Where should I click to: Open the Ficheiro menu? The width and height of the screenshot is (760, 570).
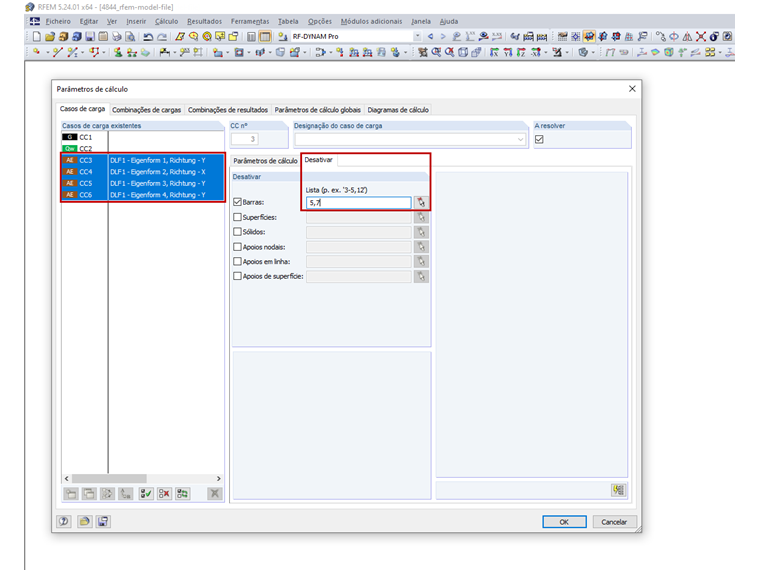58,21
